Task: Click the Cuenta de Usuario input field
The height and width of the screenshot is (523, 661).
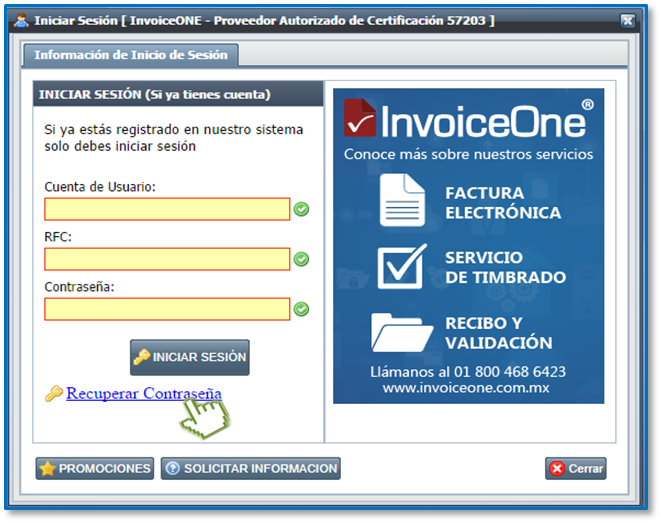Action: pos(167,209)
